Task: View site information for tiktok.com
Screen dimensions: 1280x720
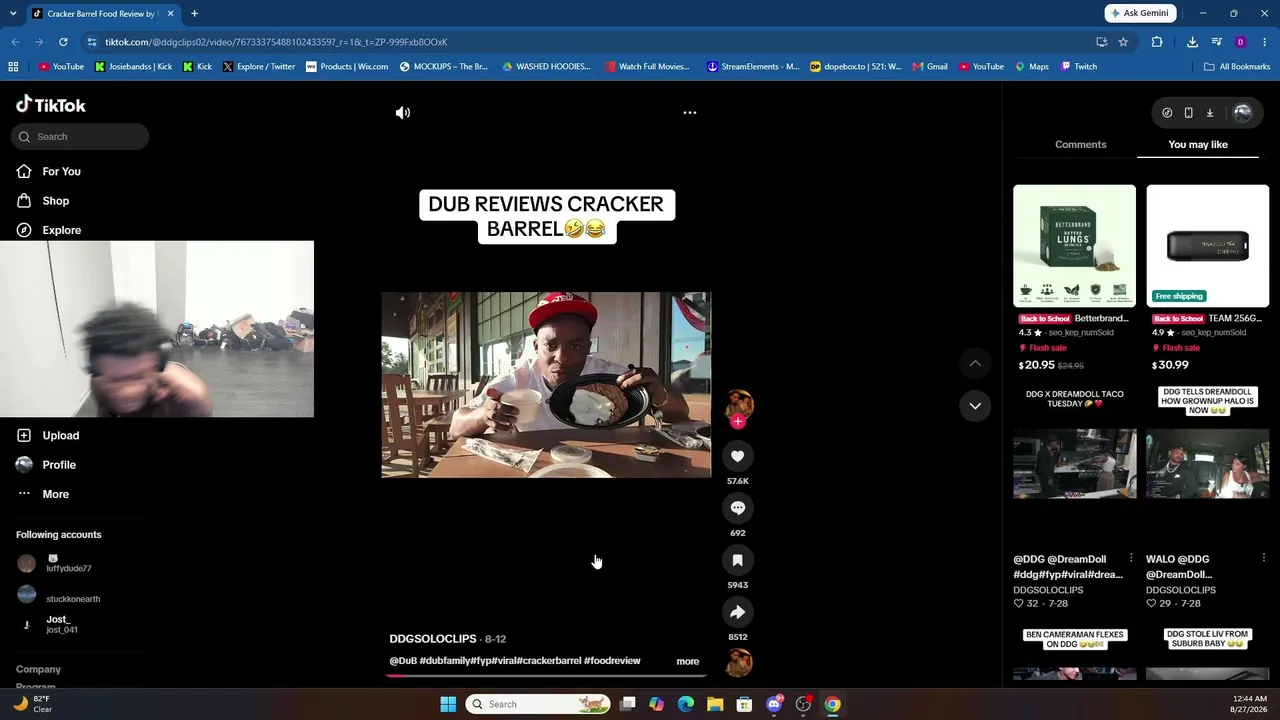Action: pyautogui.click(x=92, y=42)
